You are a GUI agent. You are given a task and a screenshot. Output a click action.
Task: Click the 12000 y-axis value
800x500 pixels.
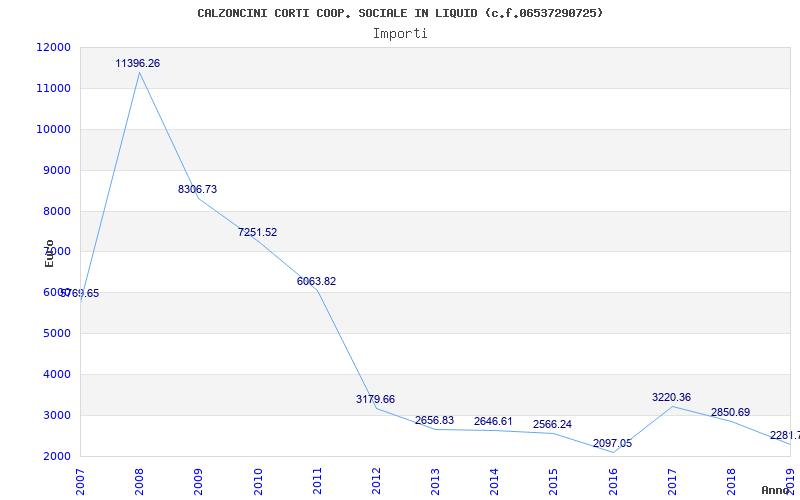tap(53, 47)
